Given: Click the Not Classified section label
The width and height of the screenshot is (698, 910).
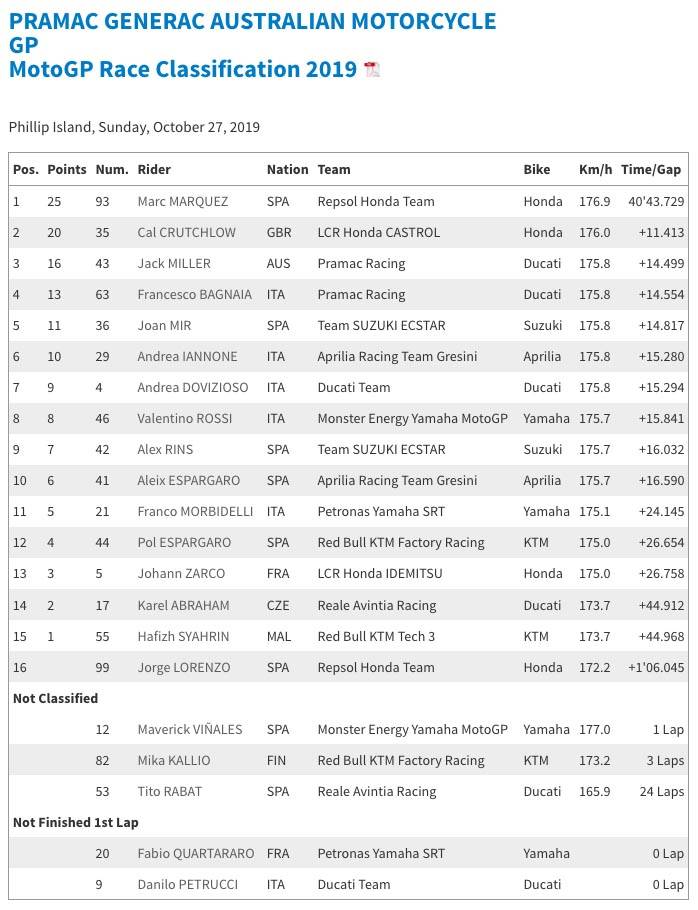Looking at the screenshot, I should (55, 698).
